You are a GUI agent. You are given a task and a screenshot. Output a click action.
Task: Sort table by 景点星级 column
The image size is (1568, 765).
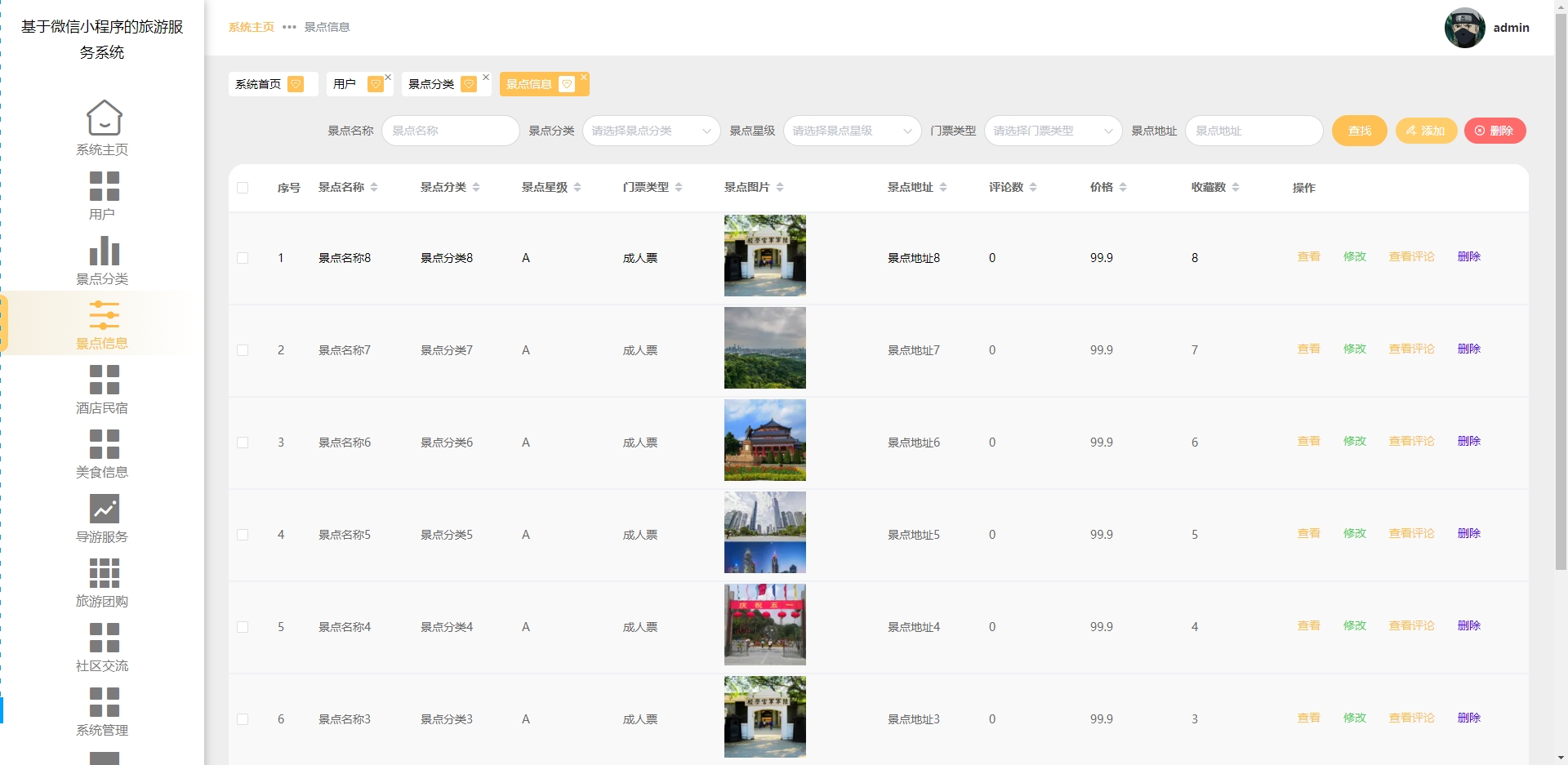[x=577, y=187]
